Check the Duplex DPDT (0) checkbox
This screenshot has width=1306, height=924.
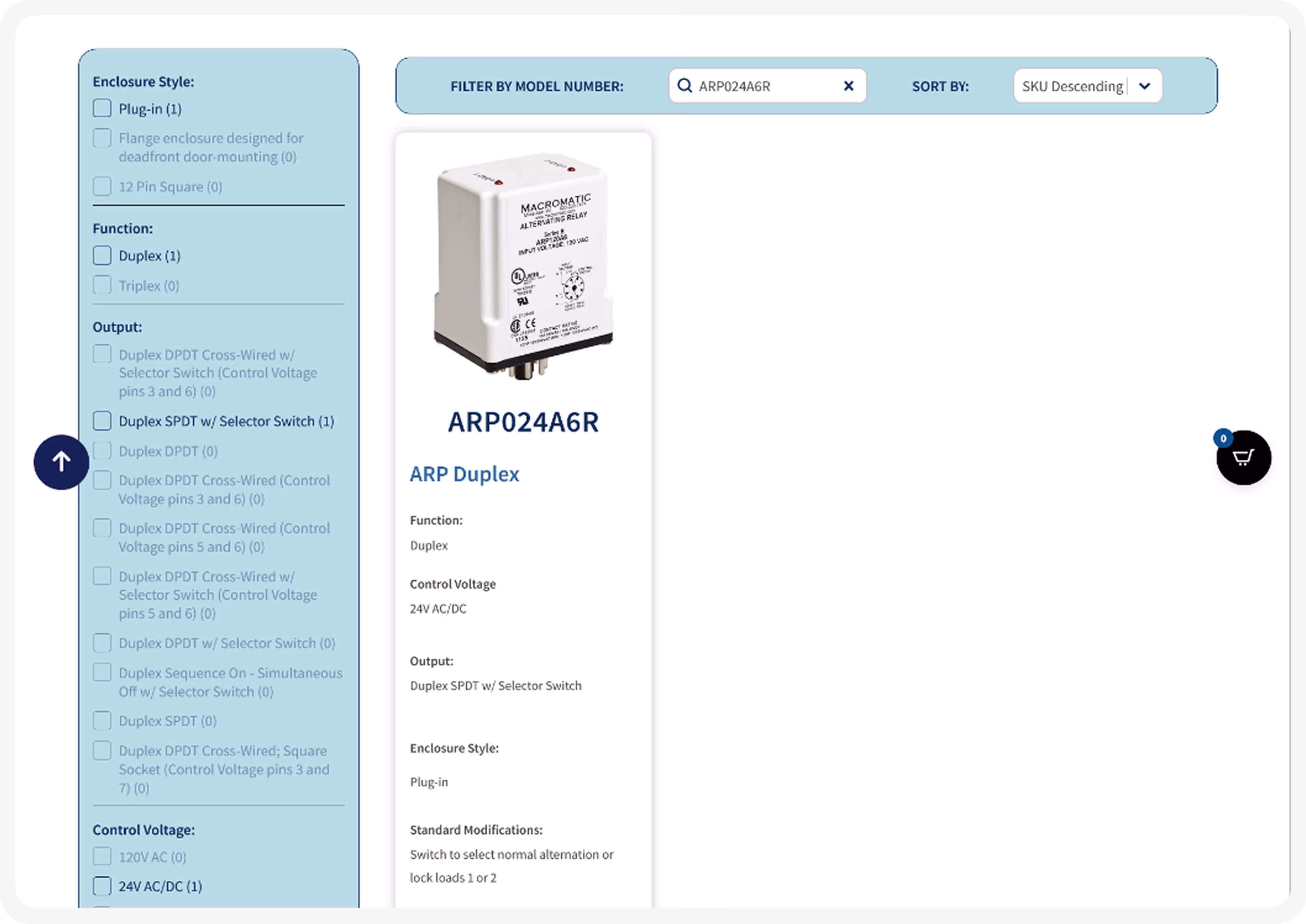pos(102,451)
